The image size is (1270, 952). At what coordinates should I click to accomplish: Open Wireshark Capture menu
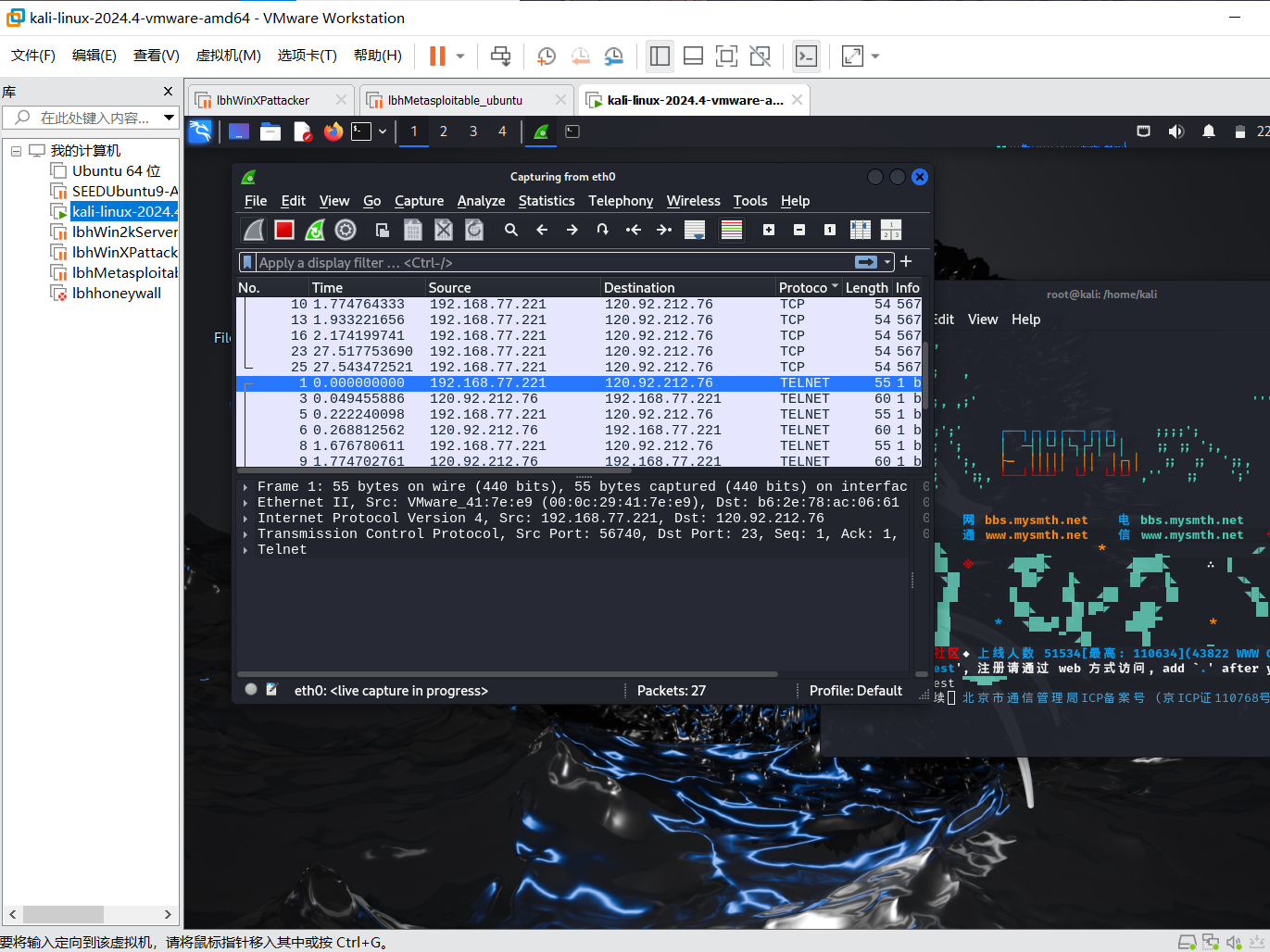tap(419, 201)
